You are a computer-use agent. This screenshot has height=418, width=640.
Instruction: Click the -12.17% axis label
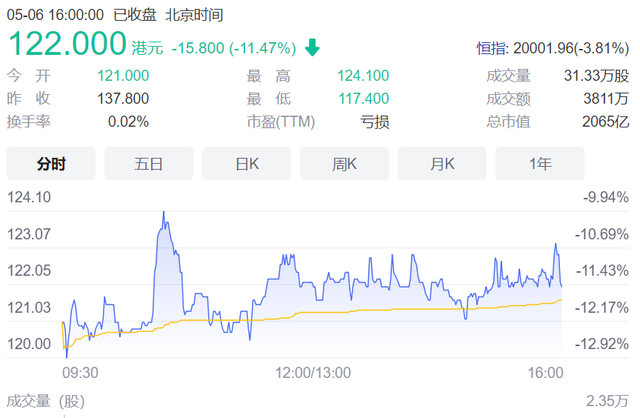click(x=602, y=307)
